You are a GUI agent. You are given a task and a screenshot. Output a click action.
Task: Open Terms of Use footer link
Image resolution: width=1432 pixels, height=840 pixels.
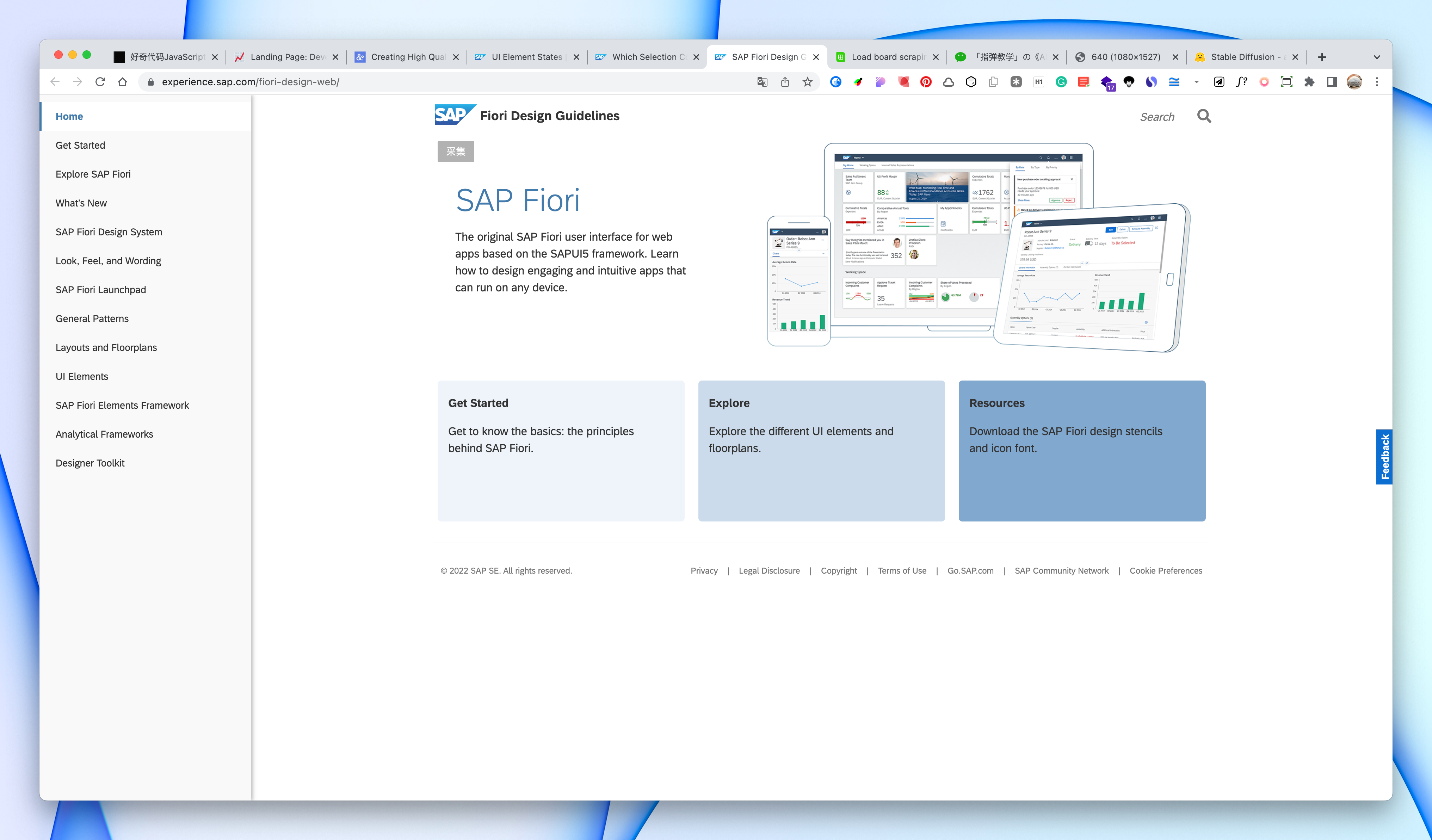902,570
